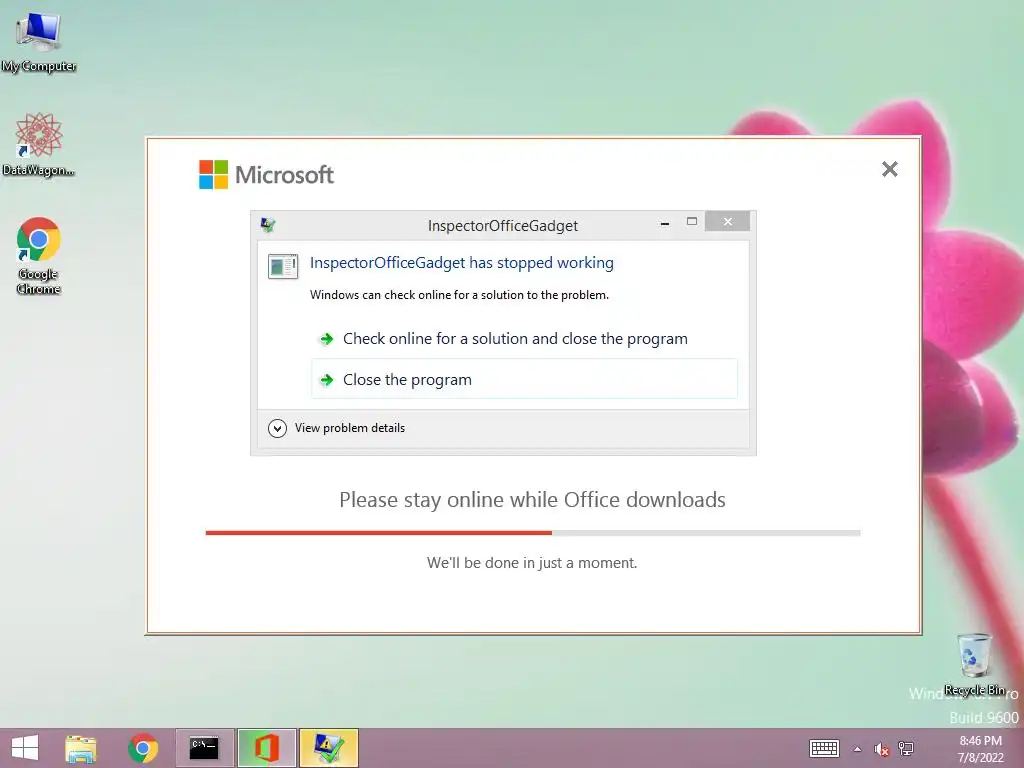This screenshot has width=1024, height=768.
Task: Switch to the Office installer taskbar button
Action: click(x=266, y=748)
